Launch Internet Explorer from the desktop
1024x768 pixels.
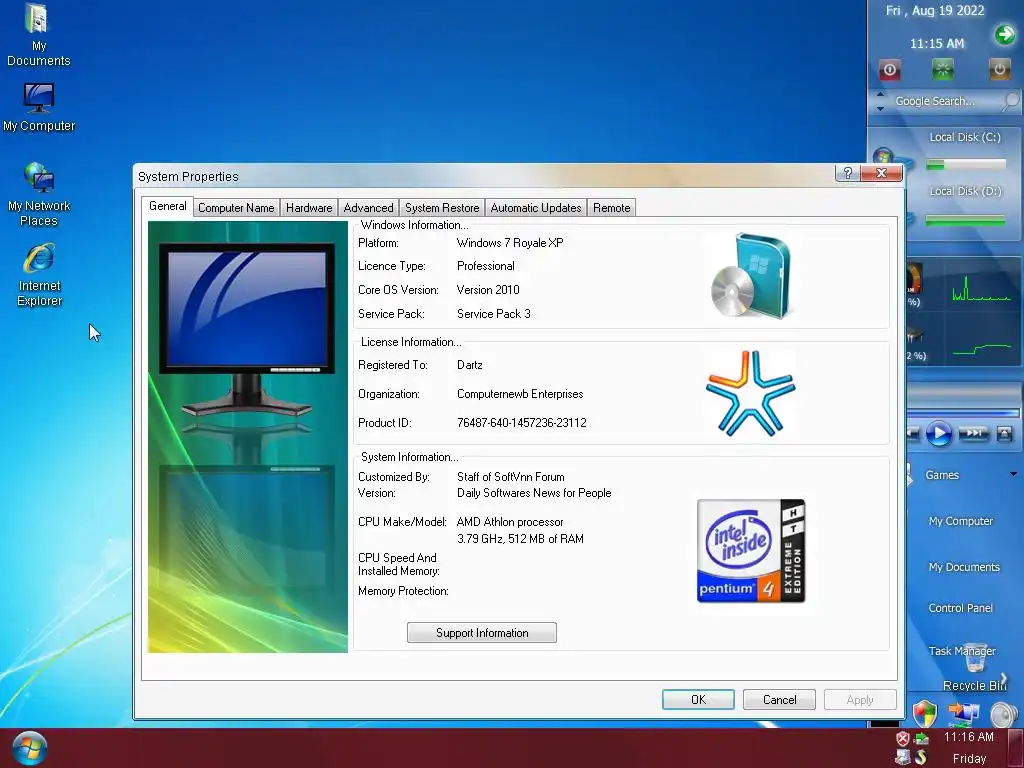tap(39, 275)
